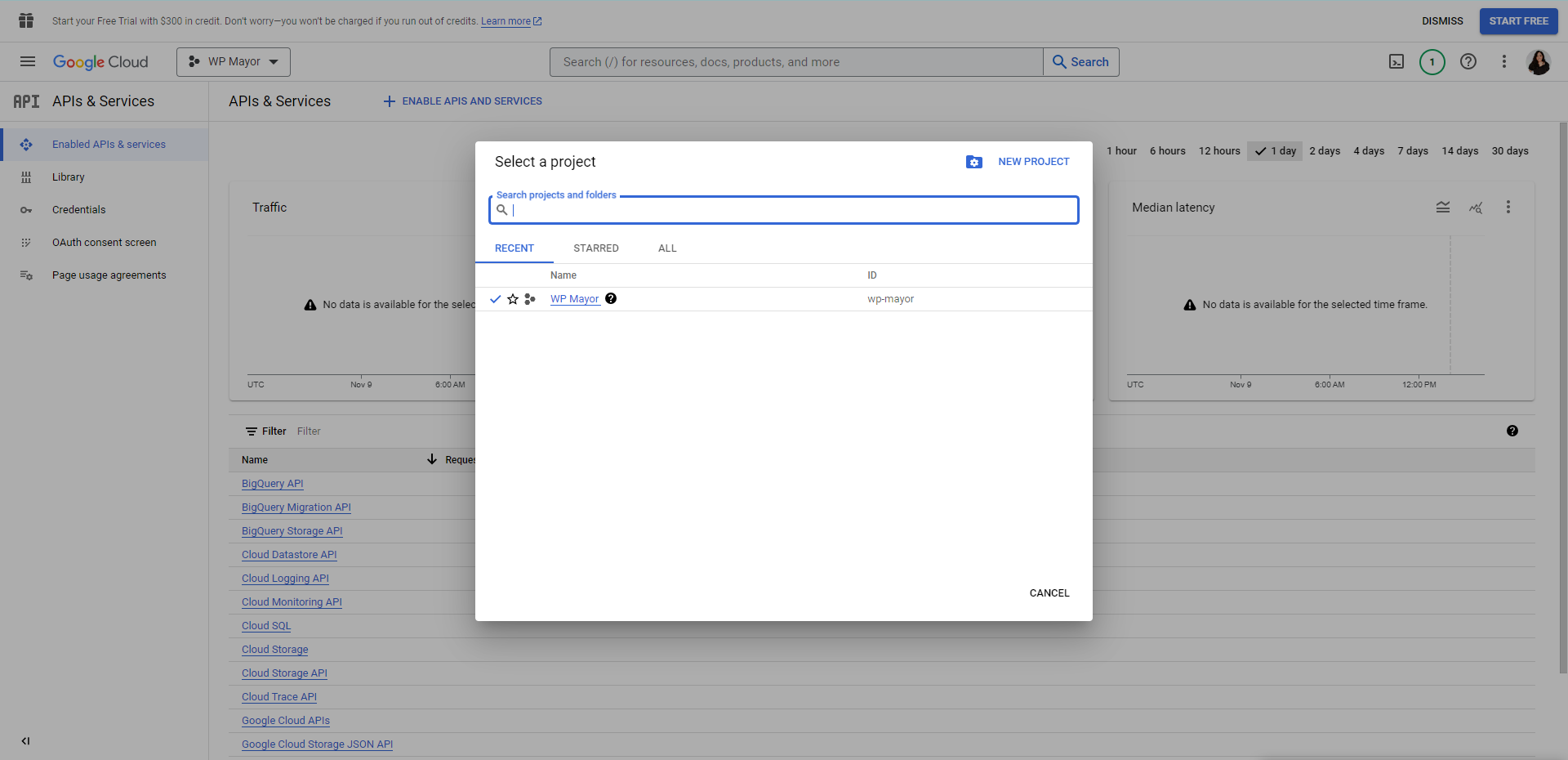Open the Cloud SQL link

(266, 626)
